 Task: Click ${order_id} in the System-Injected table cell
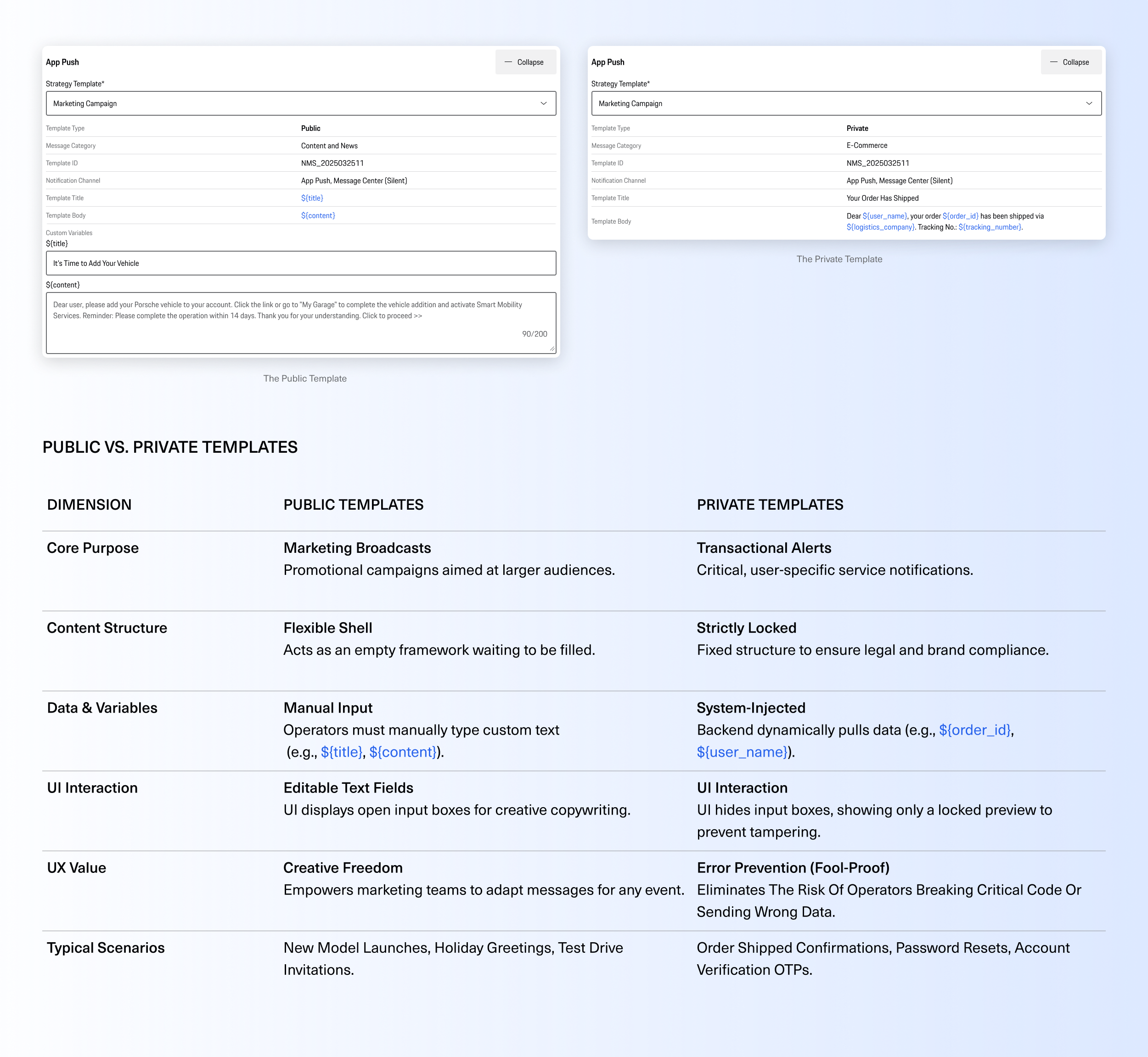[x=975, y=730]
